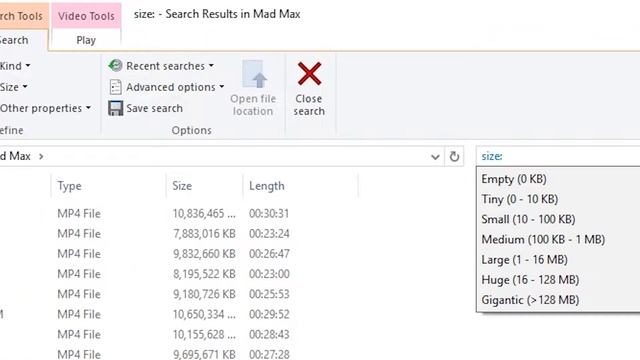Select the 7,883,016 KB file row
Image resolution: width=640 pixels, height=360 pixels.
[179, 233]
